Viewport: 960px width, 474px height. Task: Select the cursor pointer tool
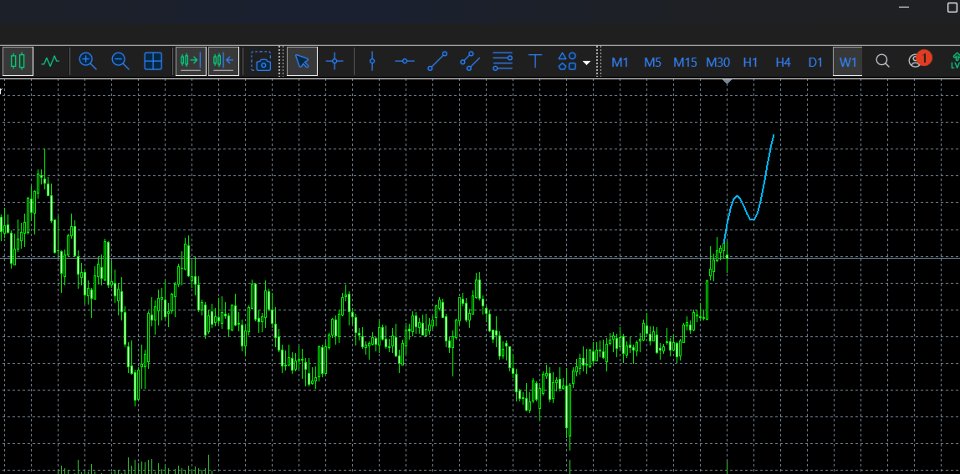click(x=302, y=61)
